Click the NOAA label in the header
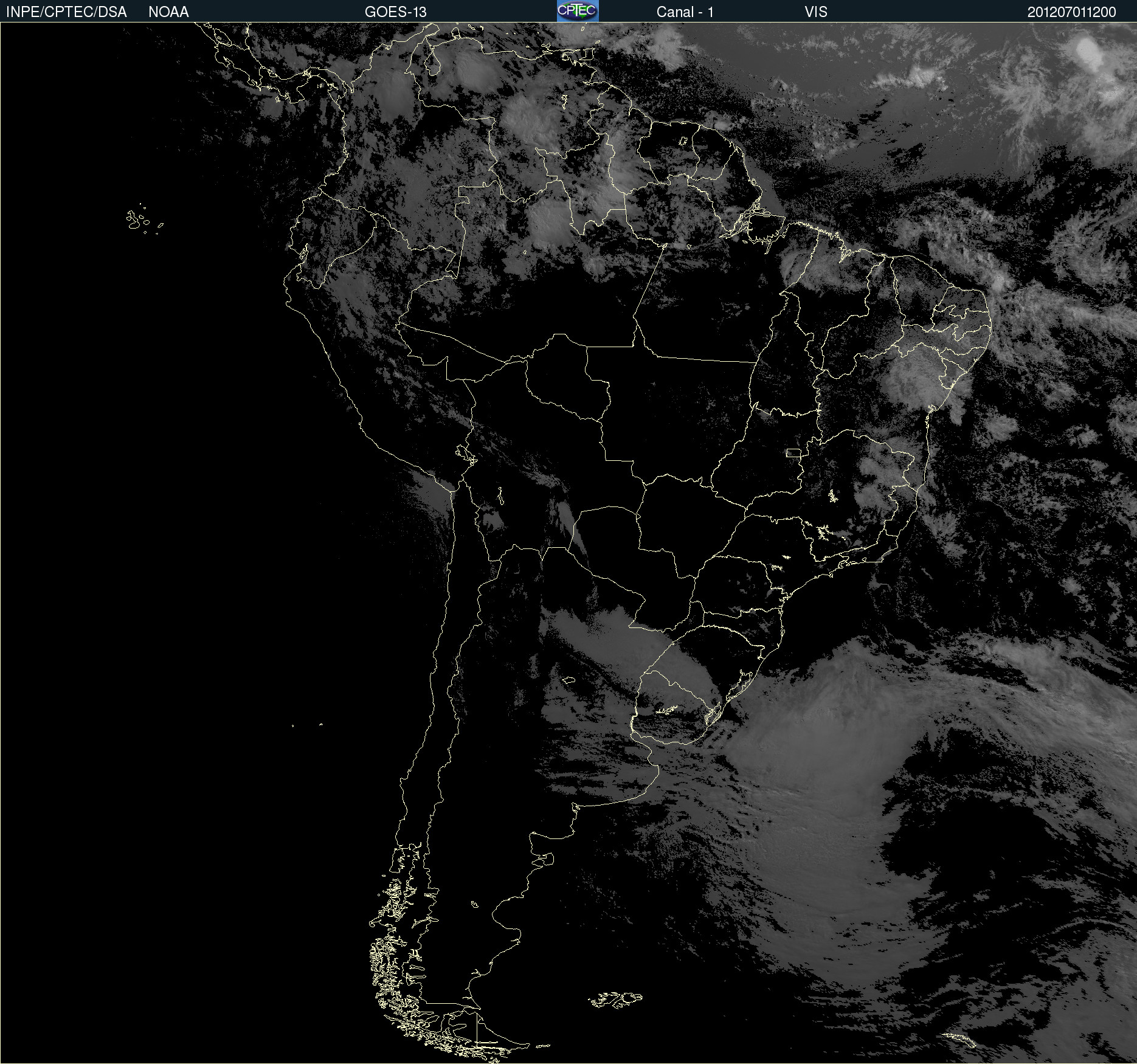 pos(168,12)
